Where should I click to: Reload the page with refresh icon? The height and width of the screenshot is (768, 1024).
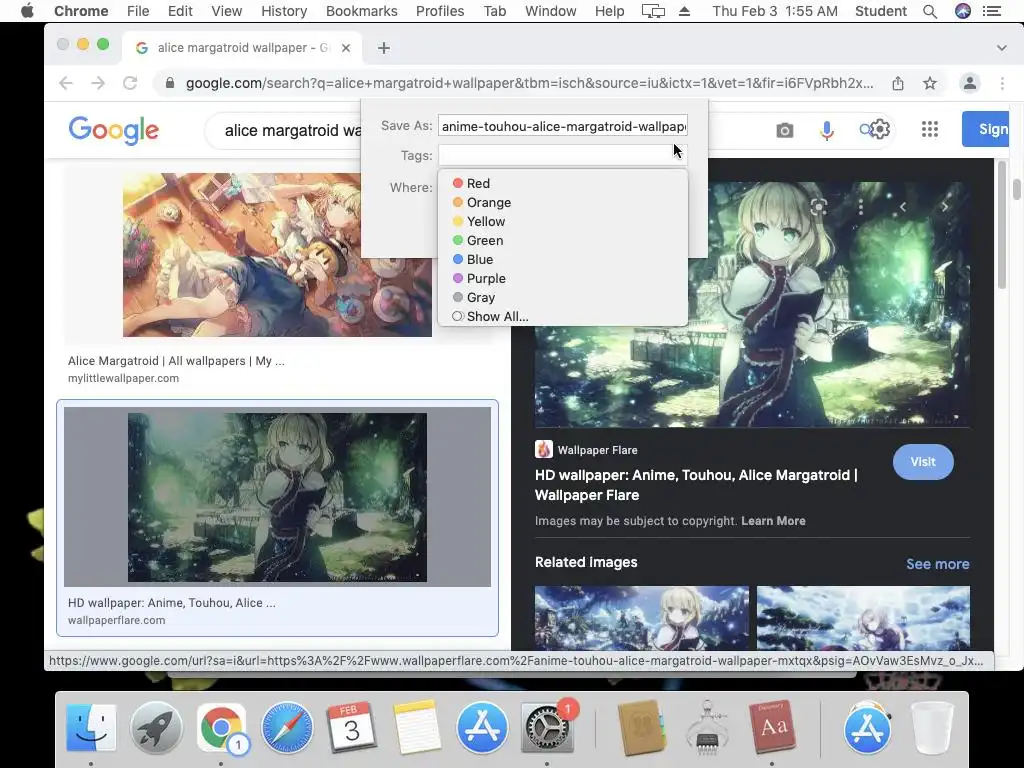(130, 83)
